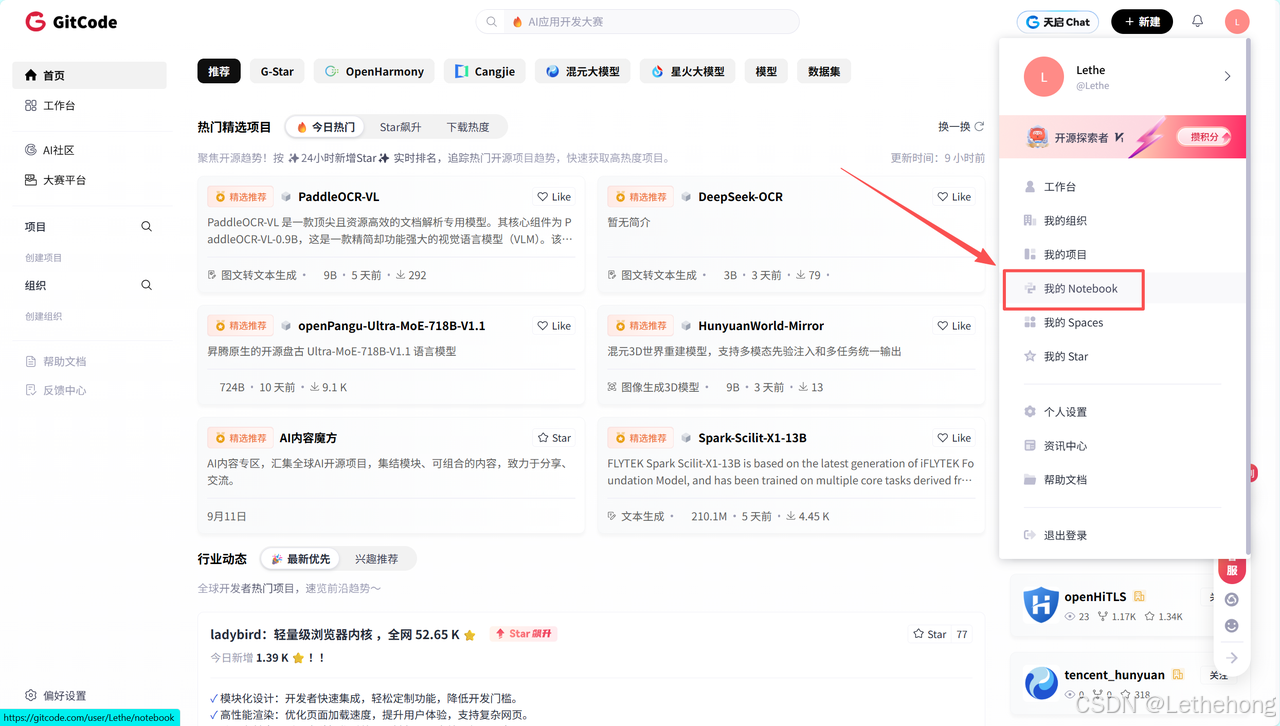Select the 星火大模型 tab

(687, 72)
